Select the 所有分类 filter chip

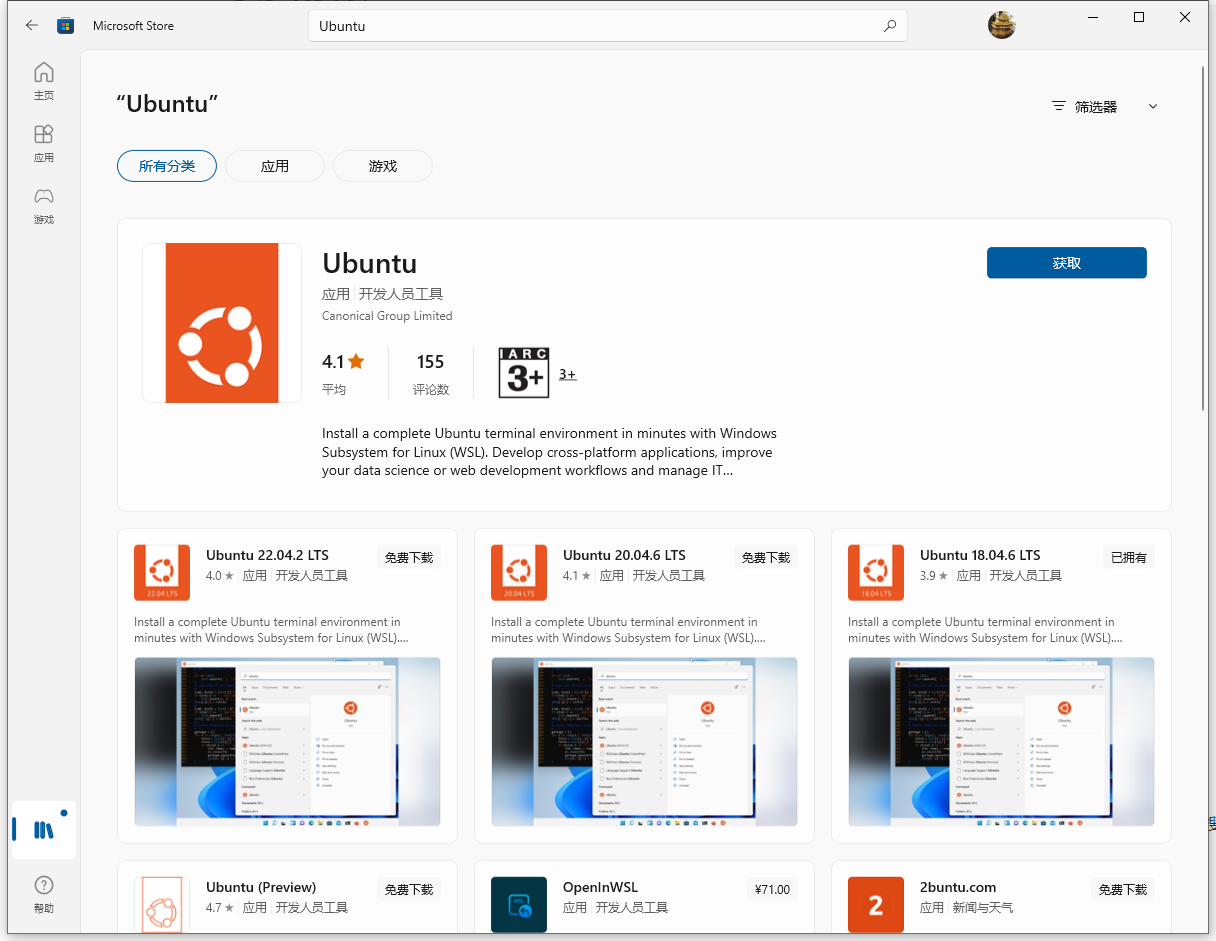(x=167, y=166)
